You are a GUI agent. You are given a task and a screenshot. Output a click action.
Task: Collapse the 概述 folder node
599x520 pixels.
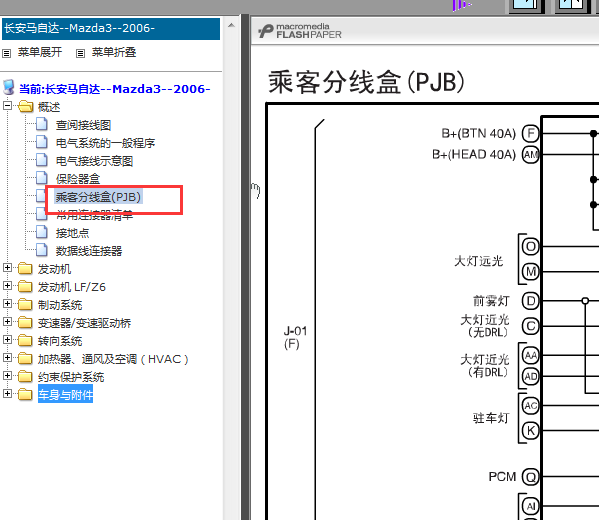(7, 106)
